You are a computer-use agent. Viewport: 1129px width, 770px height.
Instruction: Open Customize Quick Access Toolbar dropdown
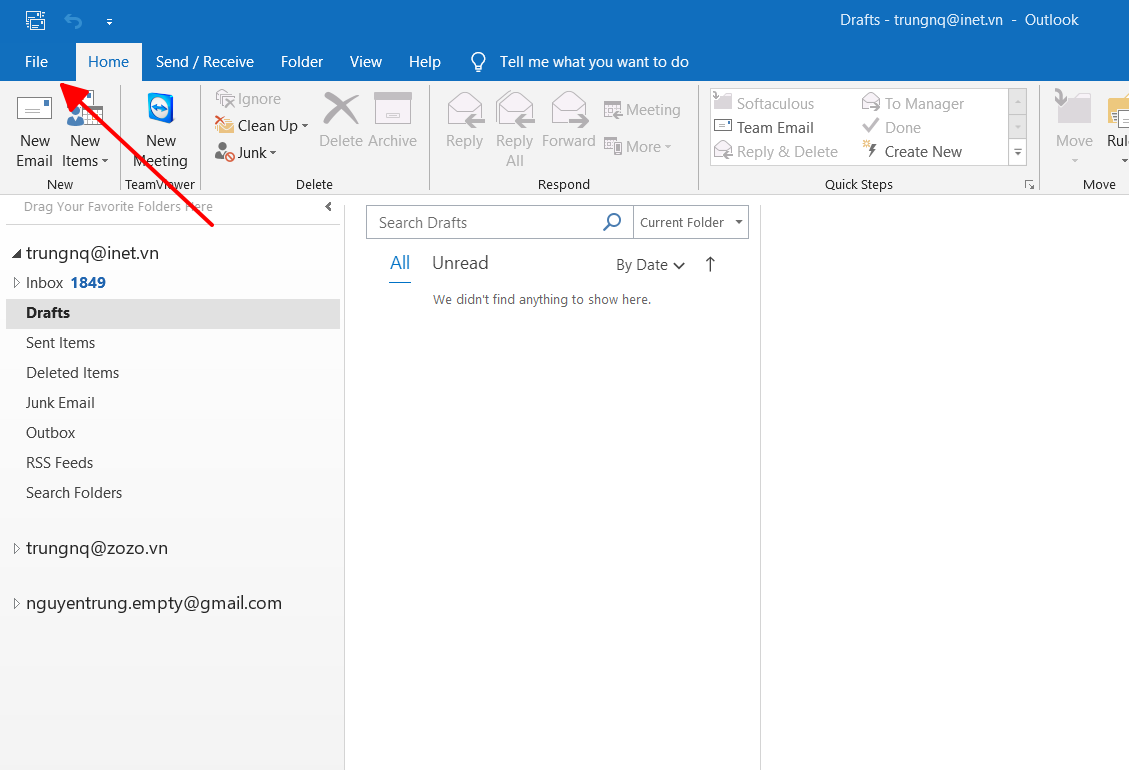(109, 22)
